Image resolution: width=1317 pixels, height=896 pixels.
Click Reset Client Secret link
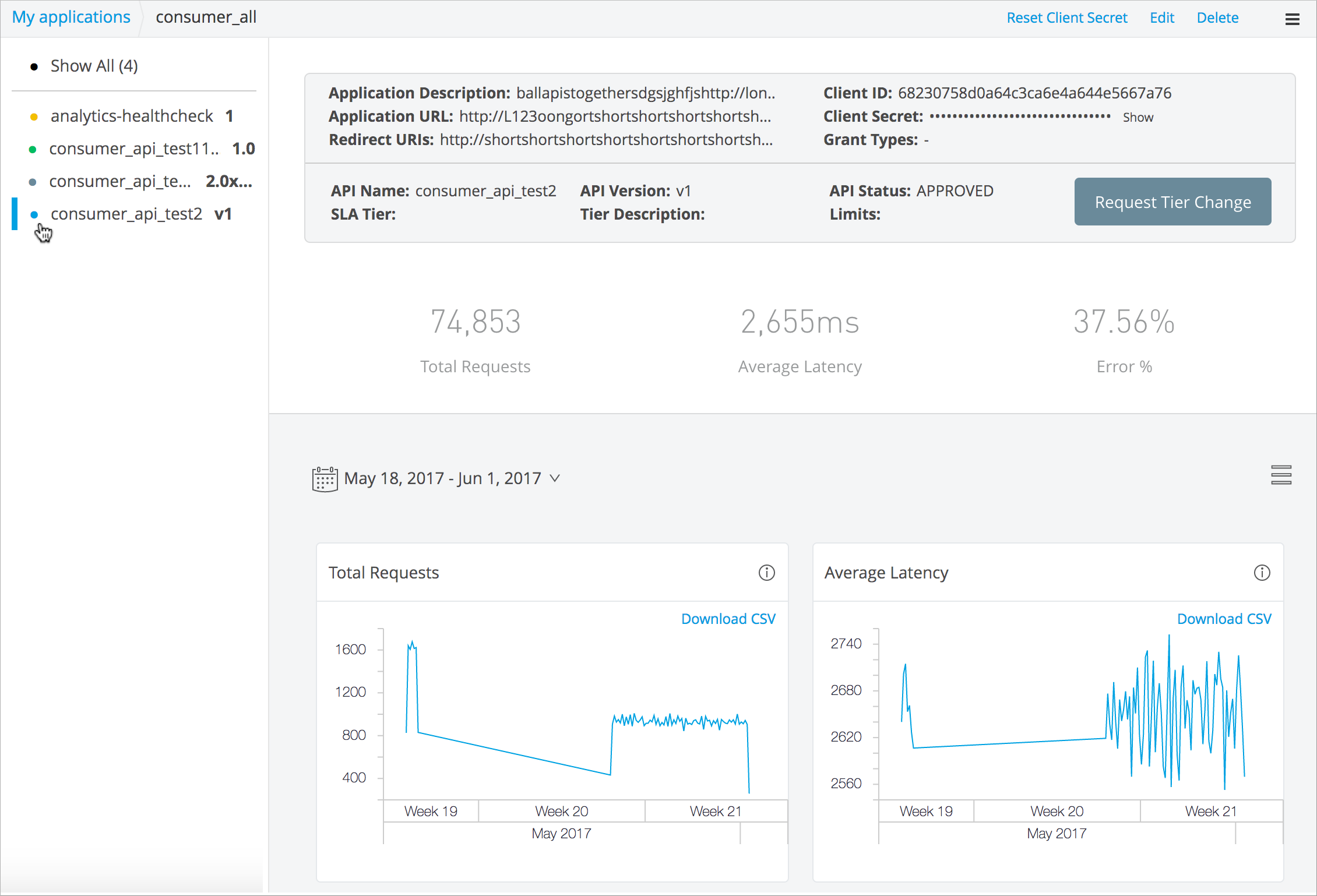1067,16
